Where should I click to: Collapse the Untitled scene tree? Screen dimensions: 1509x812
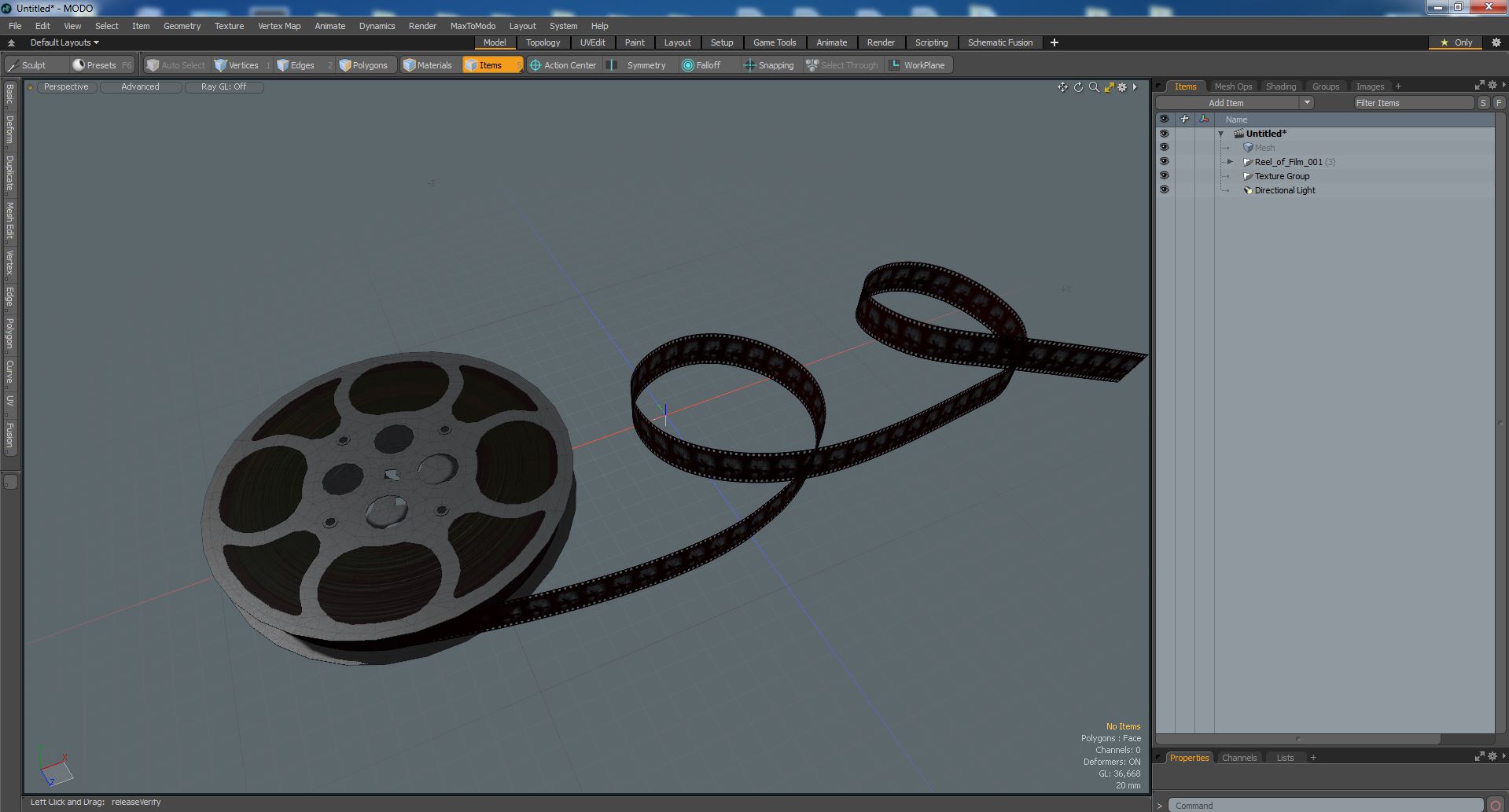point(1221,134)
